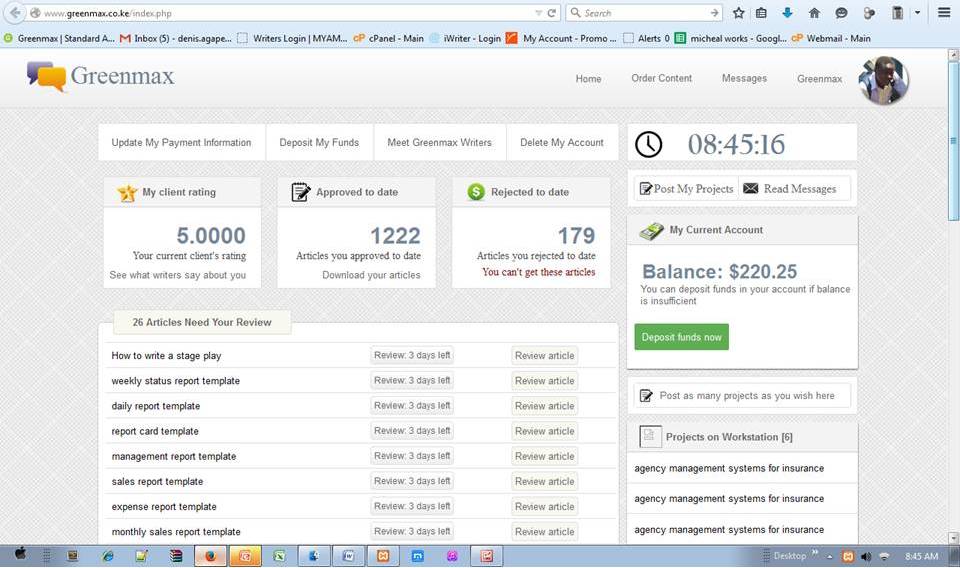
Task: Click the volume speaker icon in system tray
Action: [866, 556]
